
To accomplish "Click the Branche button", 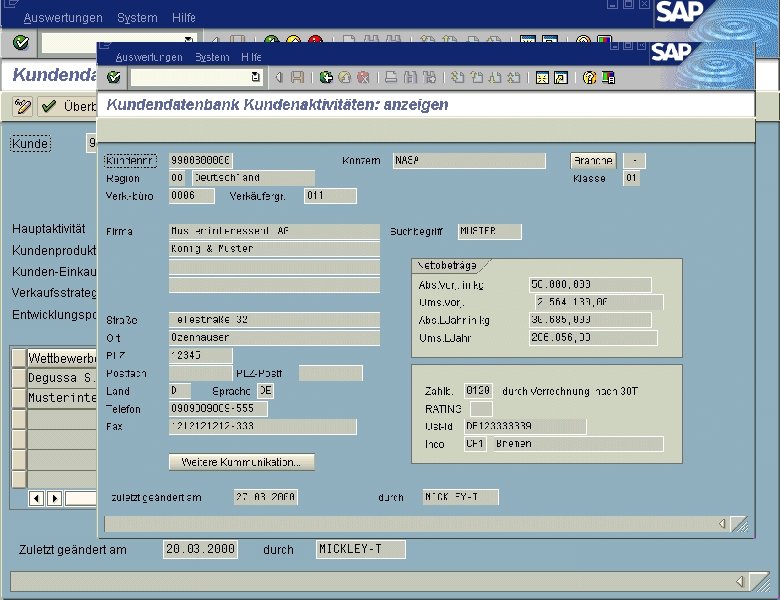I will point(593,161).
